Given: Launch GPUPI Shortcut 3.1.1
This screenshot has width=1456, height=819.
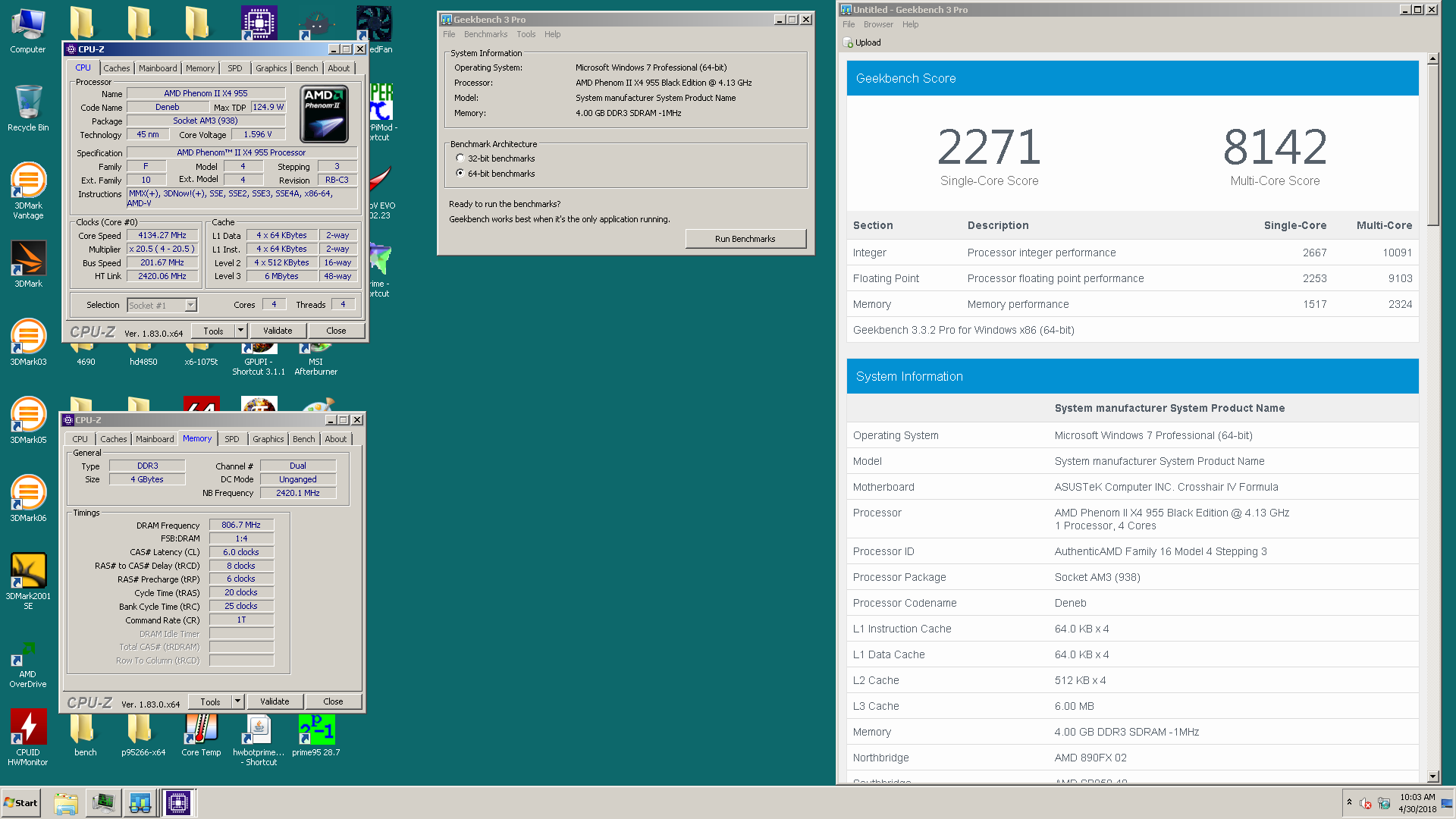Looking at the screenshot, I should (259, 358).
